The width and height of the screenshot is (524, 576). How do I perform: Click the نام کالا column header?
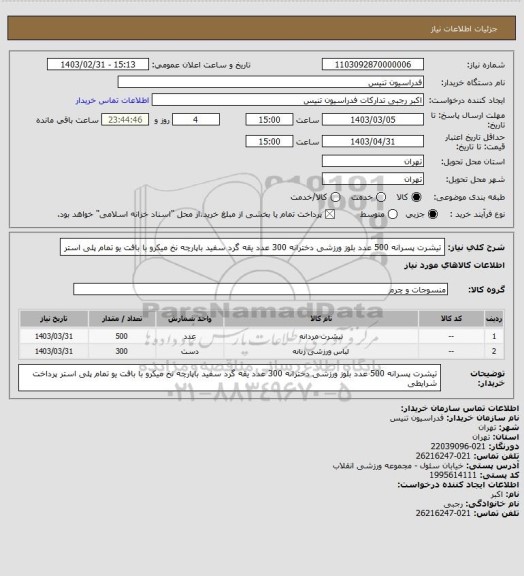click(x=321, y=318)
